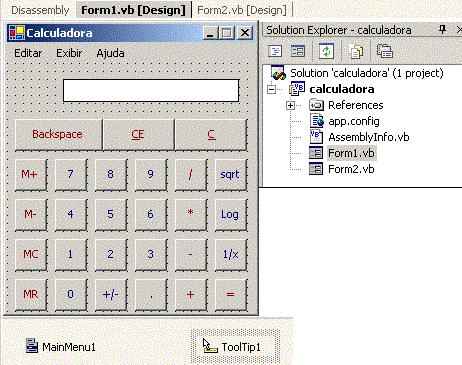Click the ToolTip1 component icon
Screen dimensions: 462x365
(210, 346)
